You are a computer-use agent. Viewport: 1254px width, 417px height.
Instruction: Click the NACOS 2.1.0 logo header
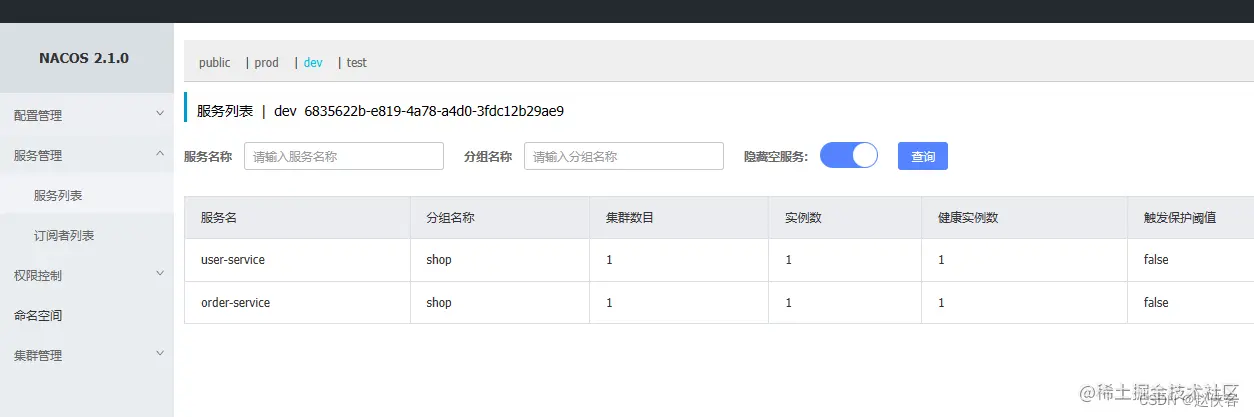(84, 58)
